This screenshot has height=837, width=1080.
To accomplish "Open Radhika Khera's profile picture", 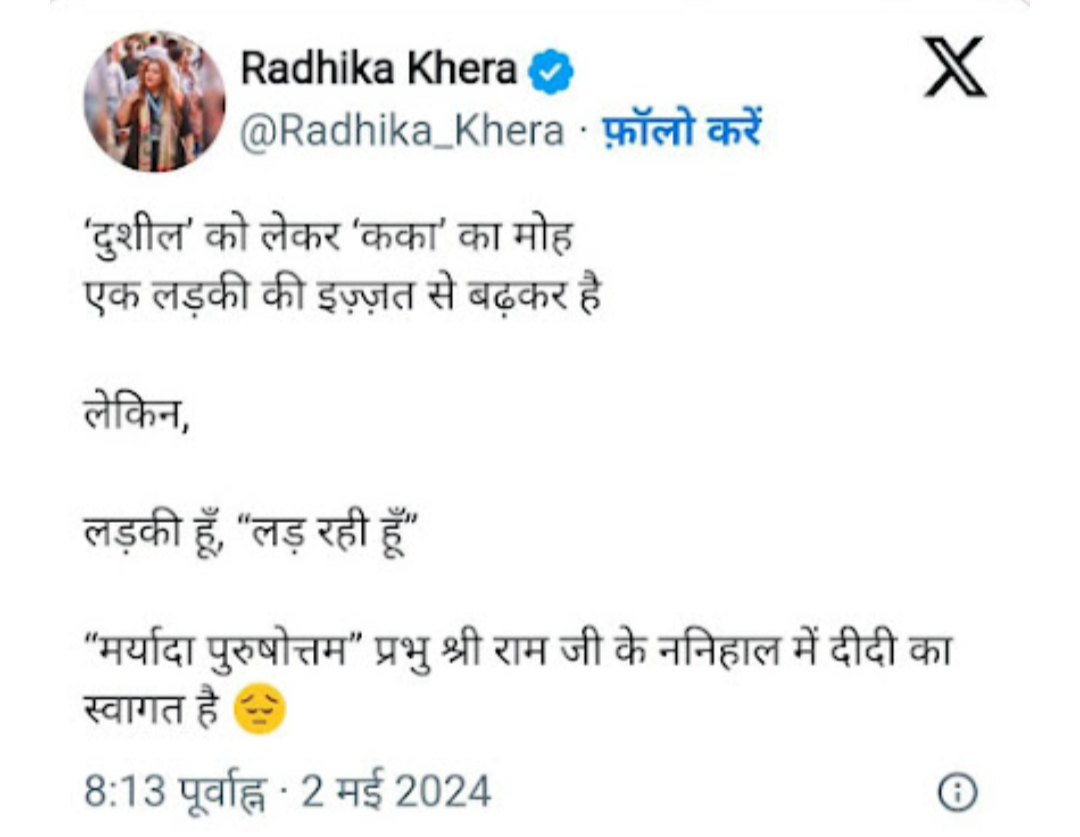I will [153, 100].
